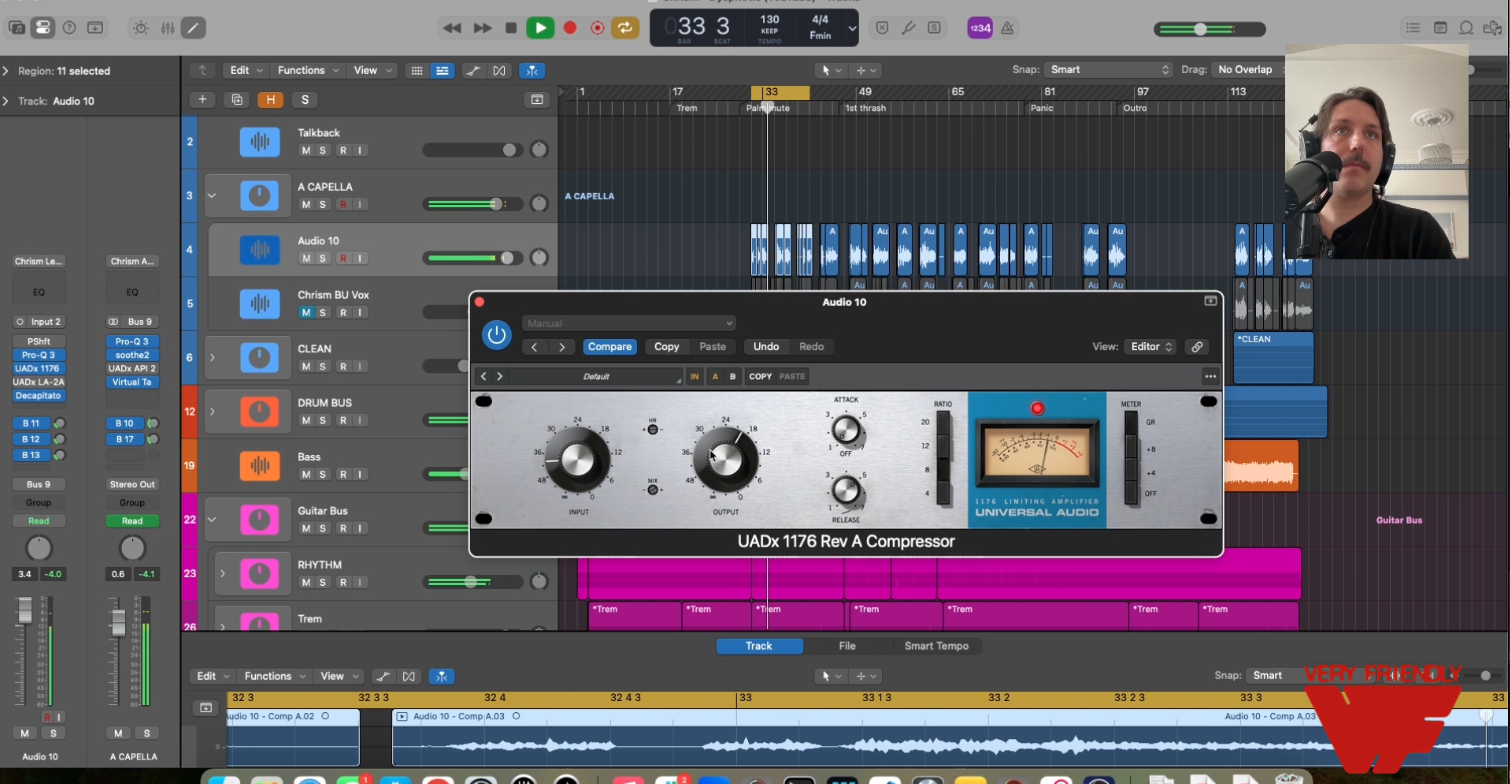Viewport: 1510px width, 784px height.
Task: Click Undo in the plugin header
Action: (766, 347)
